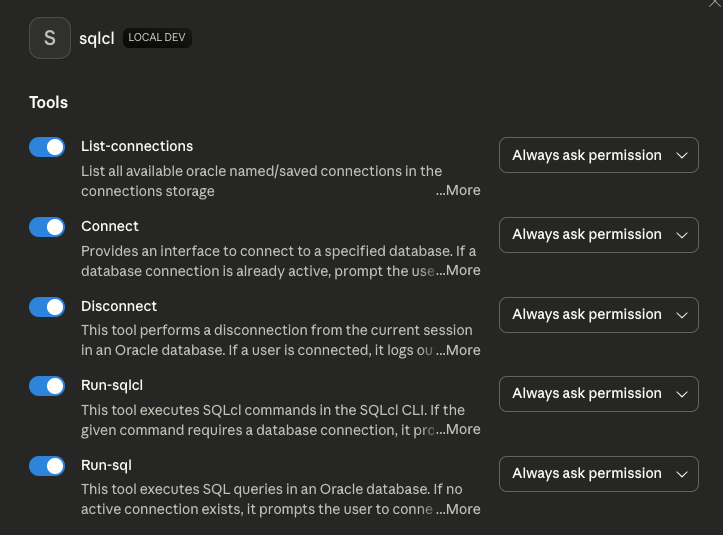
Task: Click the sqlcl server name title
Action: coord(96,38)
